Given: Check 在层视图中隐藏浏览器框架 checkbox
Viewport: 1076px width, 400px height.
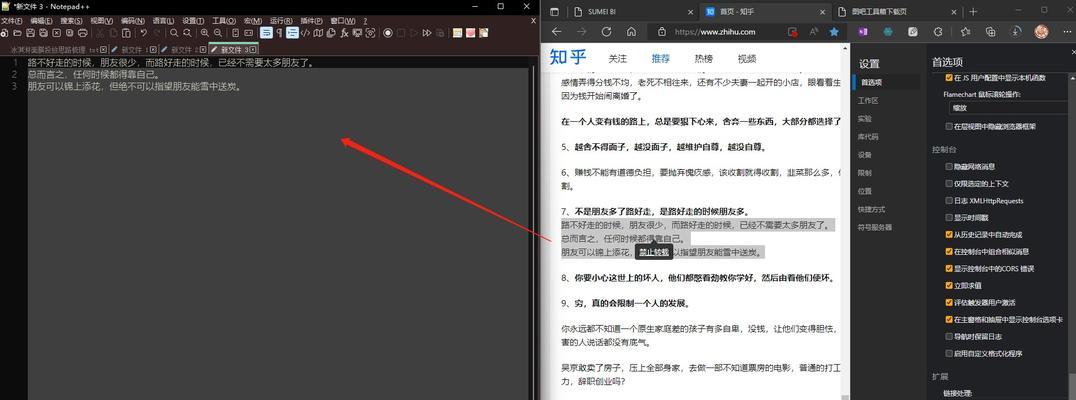Looking at the screenshot, I should pos(949,126).
